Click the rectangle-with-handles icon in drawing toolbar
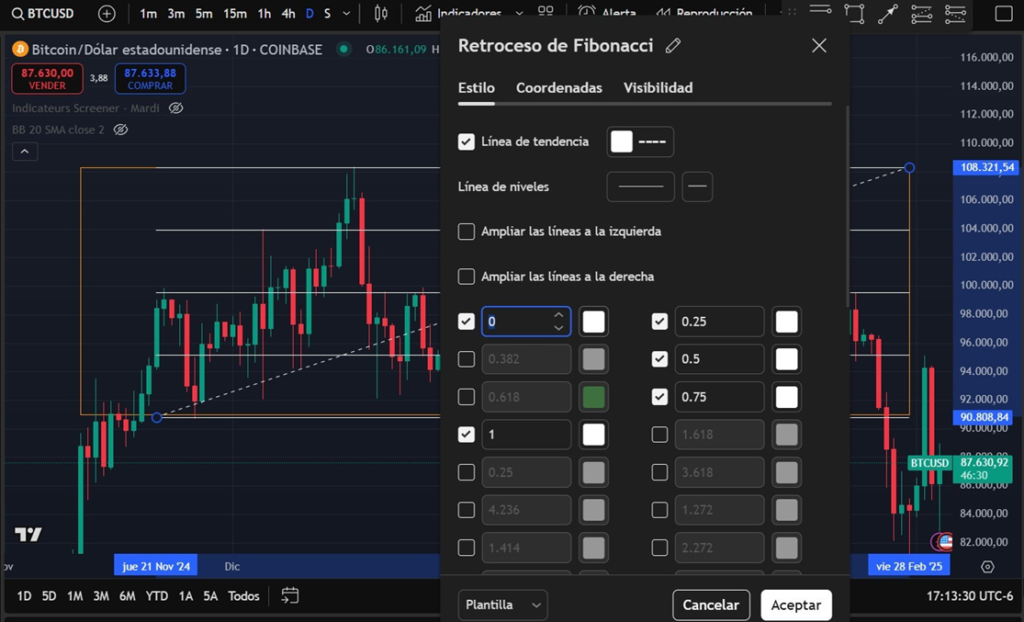 [x=854, y=13]
